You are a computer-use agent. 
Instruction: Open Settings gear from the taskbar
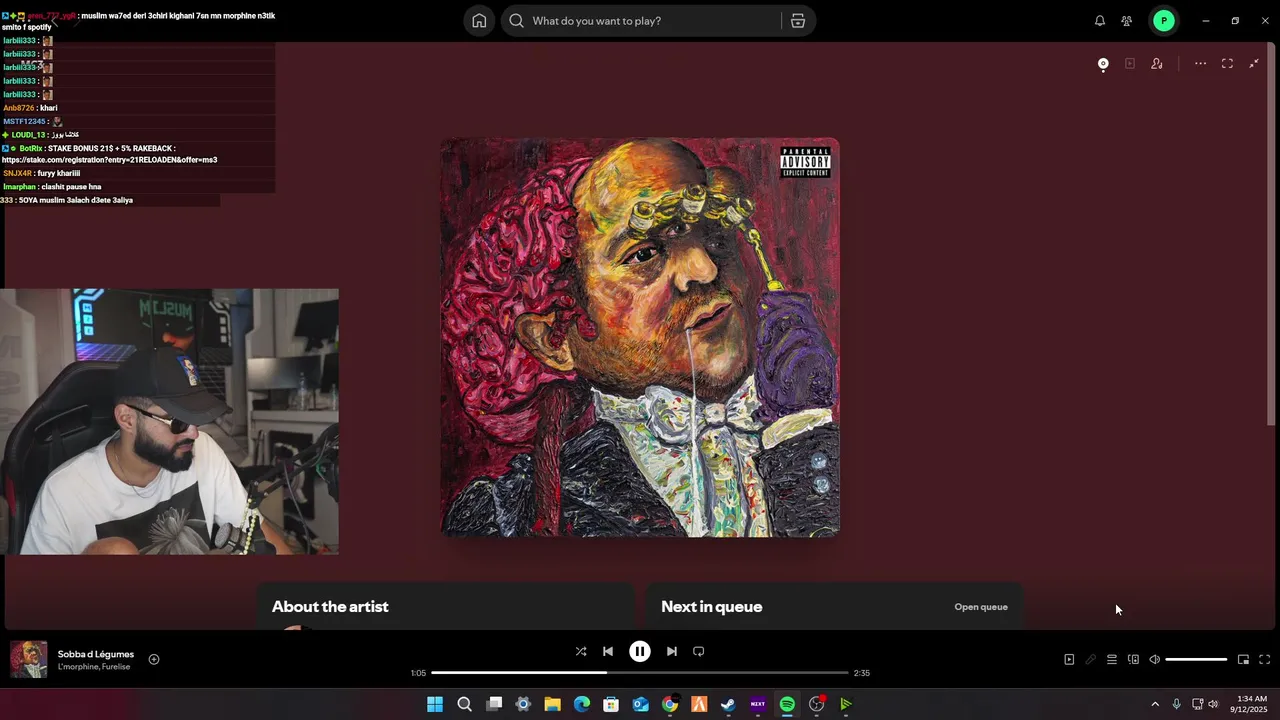pos(523,704)
